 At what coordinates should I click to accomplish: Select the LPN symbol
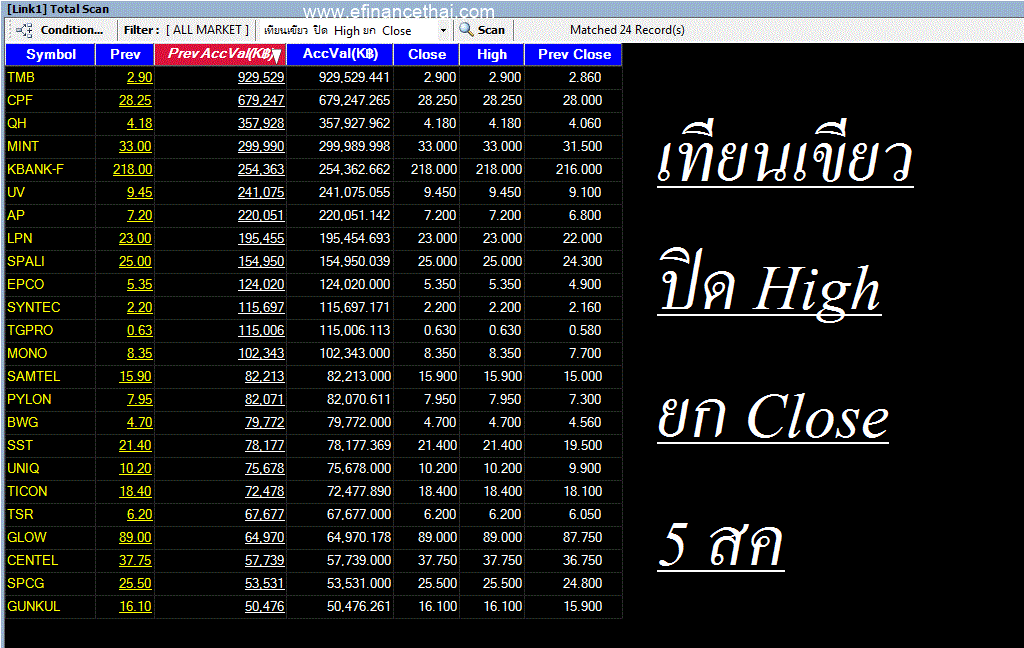pos(20,238)
